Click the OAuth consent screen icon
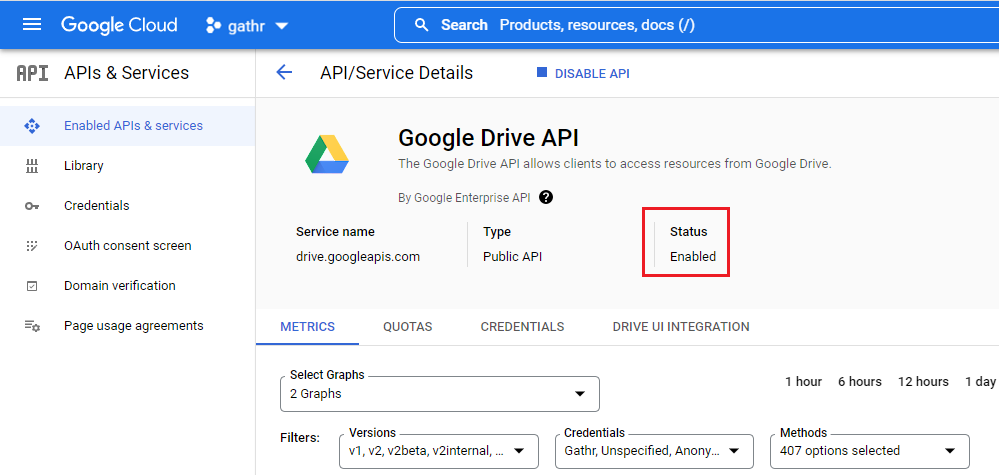The height and width of the screenshot is (475, 999). pyautogui.click(x=32, y=246)
